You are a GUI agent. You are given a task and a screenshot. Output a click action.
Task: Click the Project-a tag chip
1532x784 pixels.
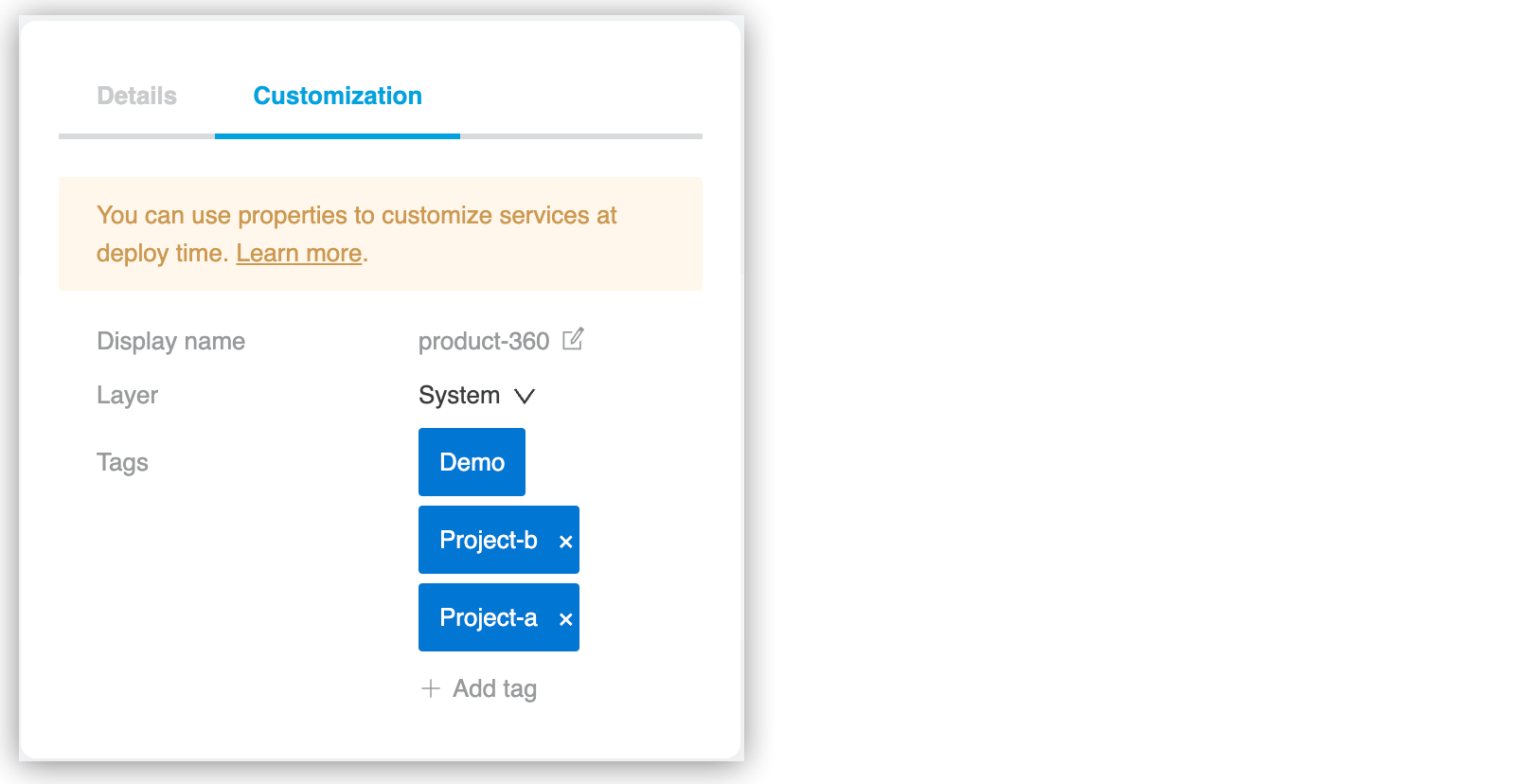point(488,617)
